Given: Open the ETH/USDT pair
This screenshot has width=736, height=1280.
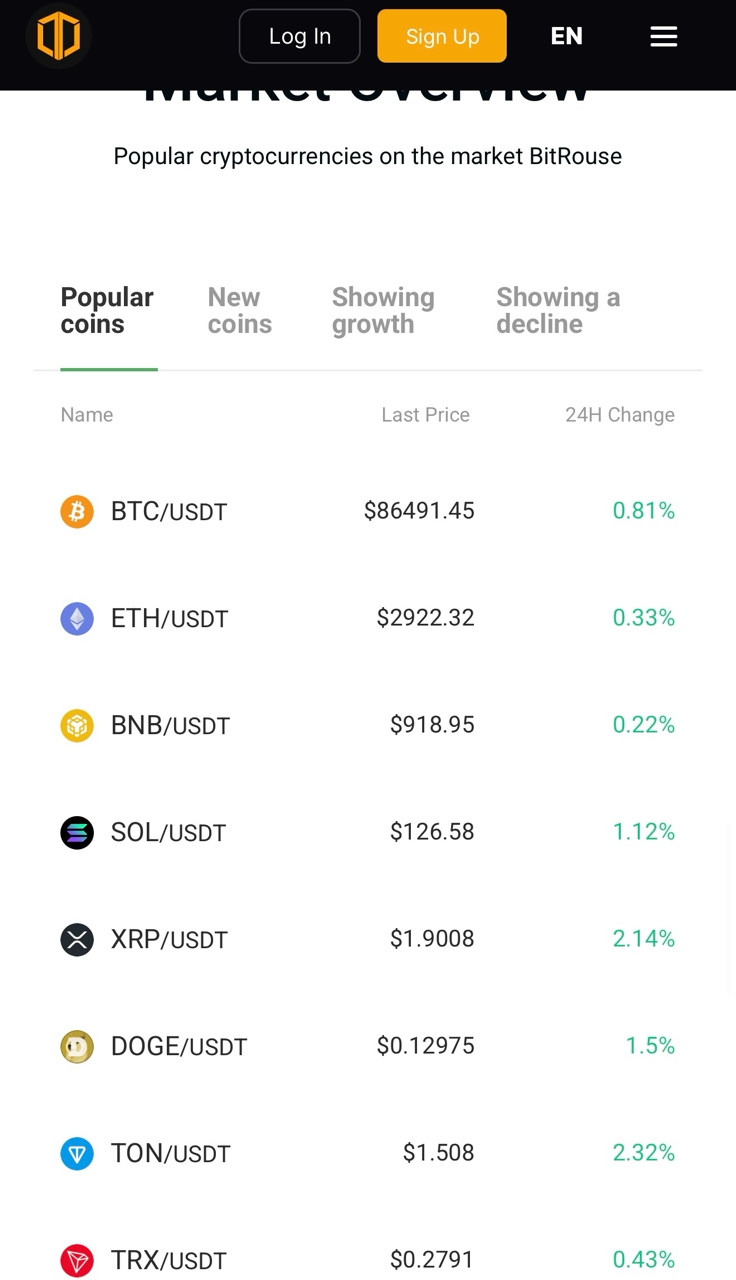Looking at the screenshot, I should (170, 619).
